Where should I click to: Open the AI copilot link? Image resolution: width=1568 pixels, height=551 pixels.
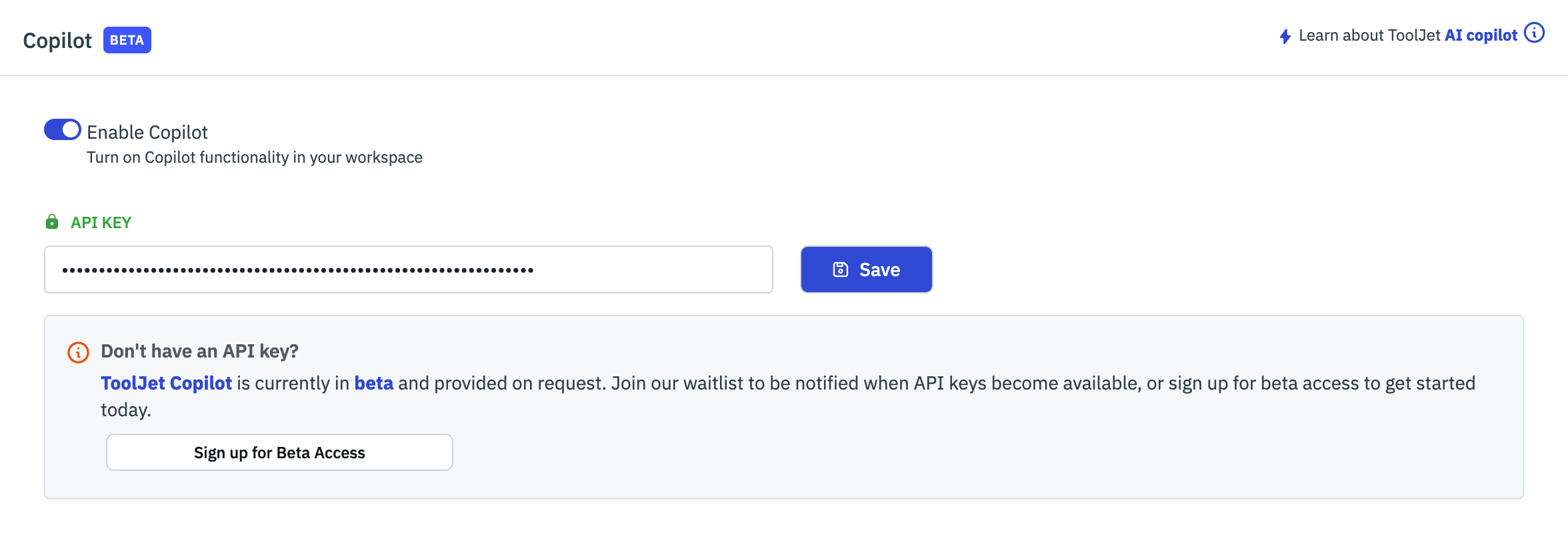[1481, 35]
